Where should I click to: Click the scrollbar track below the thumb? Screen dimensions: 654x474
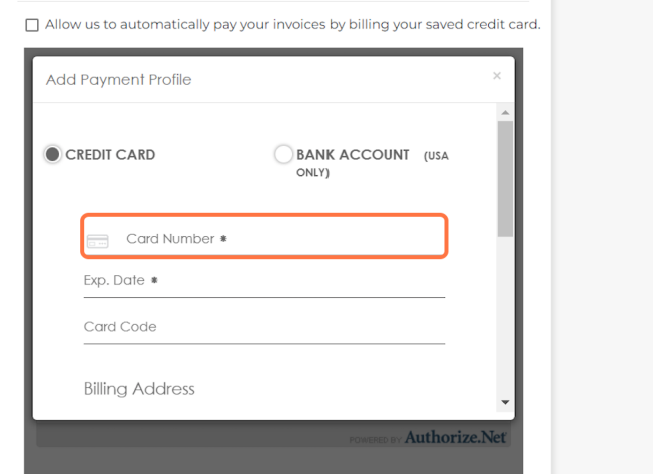[505, 315]
